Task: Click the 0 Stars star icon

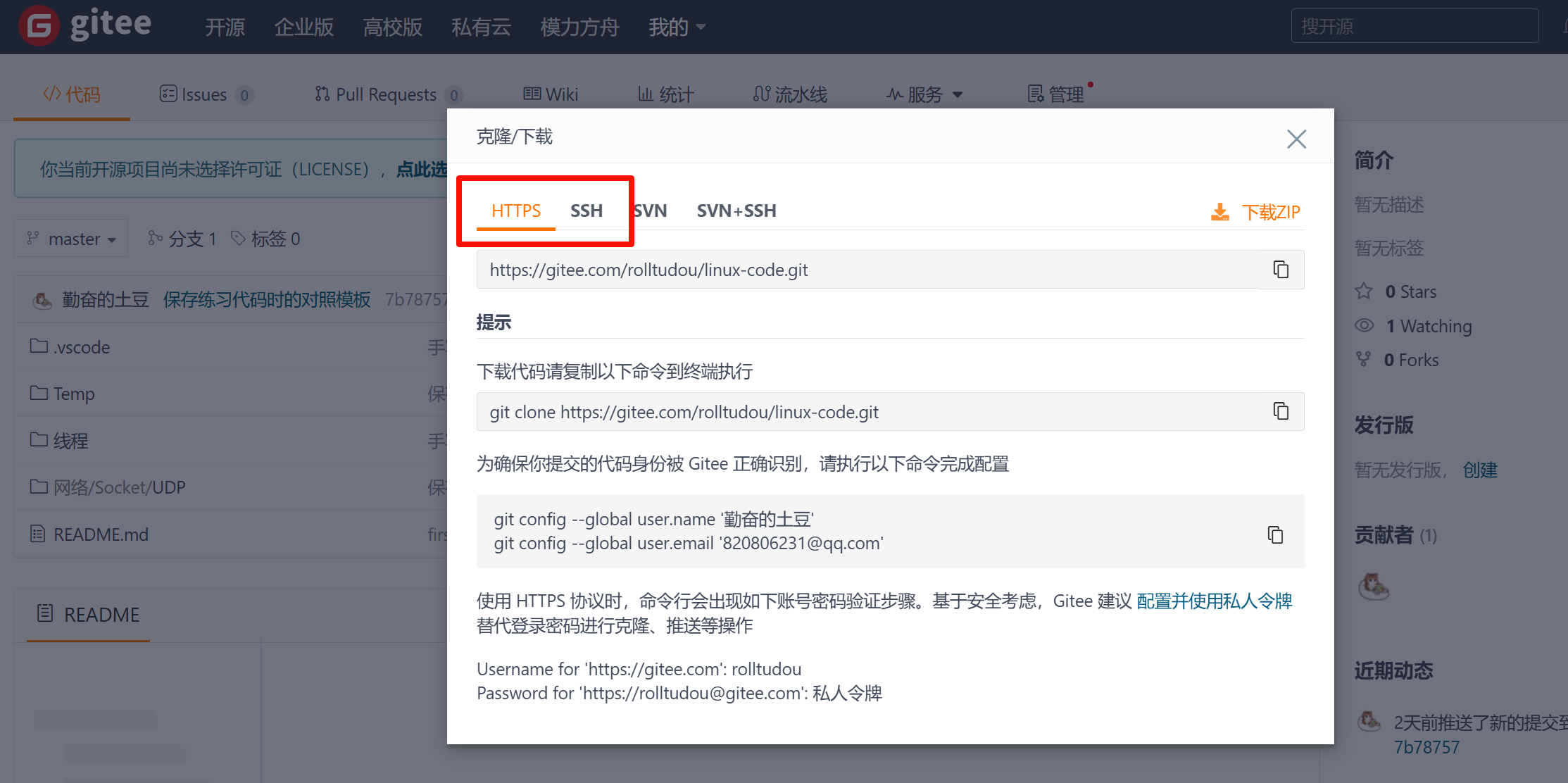Action: (x=1364, y=291)
